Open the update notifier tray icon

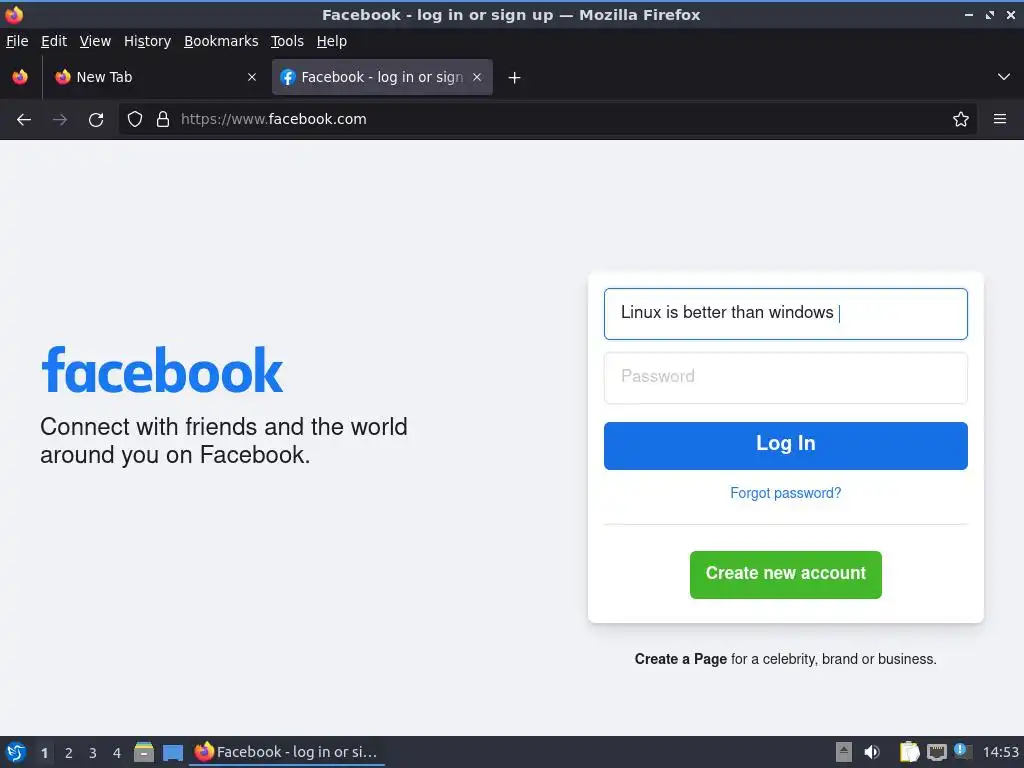pos(963,751)
